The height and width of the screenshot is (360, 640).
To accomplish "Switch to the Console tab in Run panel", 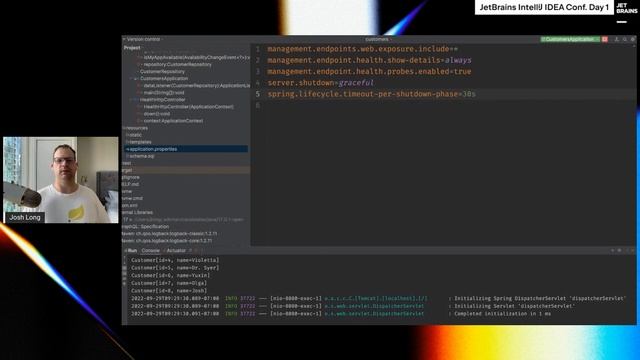I will [x=150, y=251].
